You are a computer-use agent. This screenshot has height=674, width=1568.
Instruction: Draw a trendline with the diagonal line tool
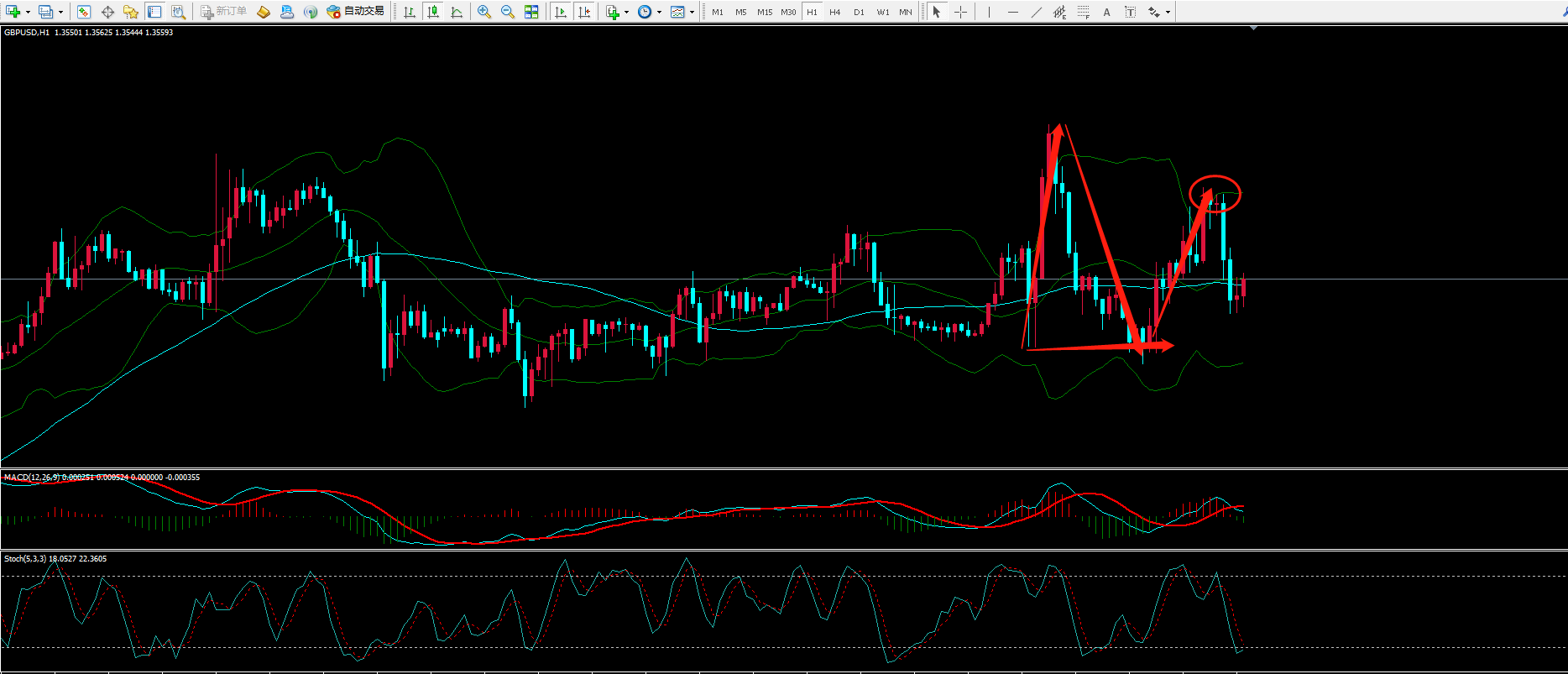1037,12
